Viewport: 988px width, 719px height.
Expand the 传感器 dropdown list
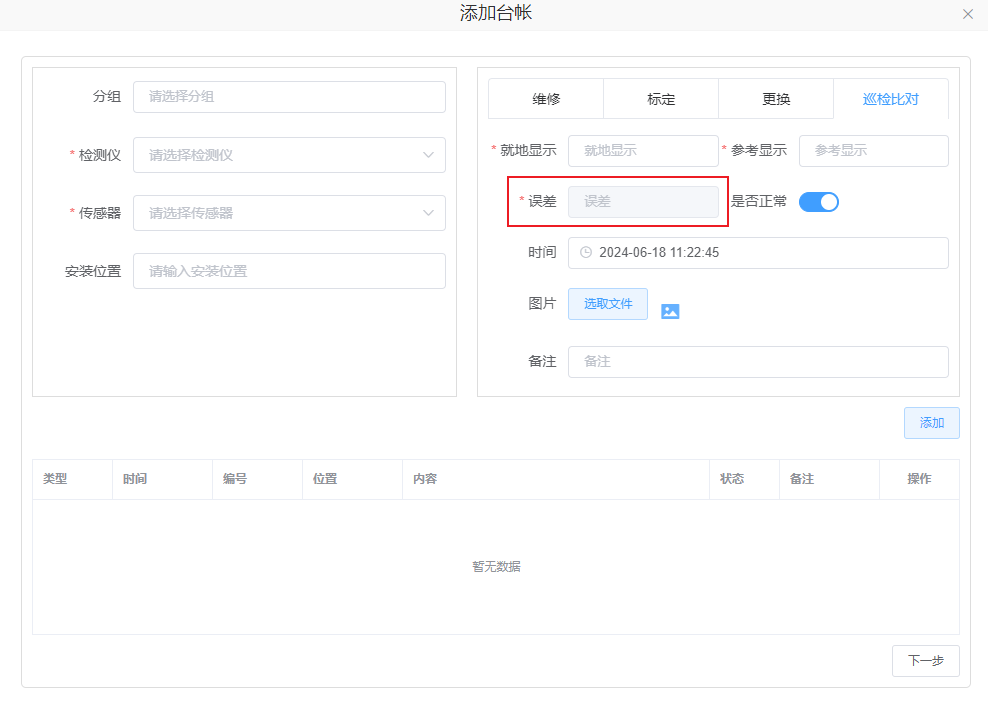289,213
